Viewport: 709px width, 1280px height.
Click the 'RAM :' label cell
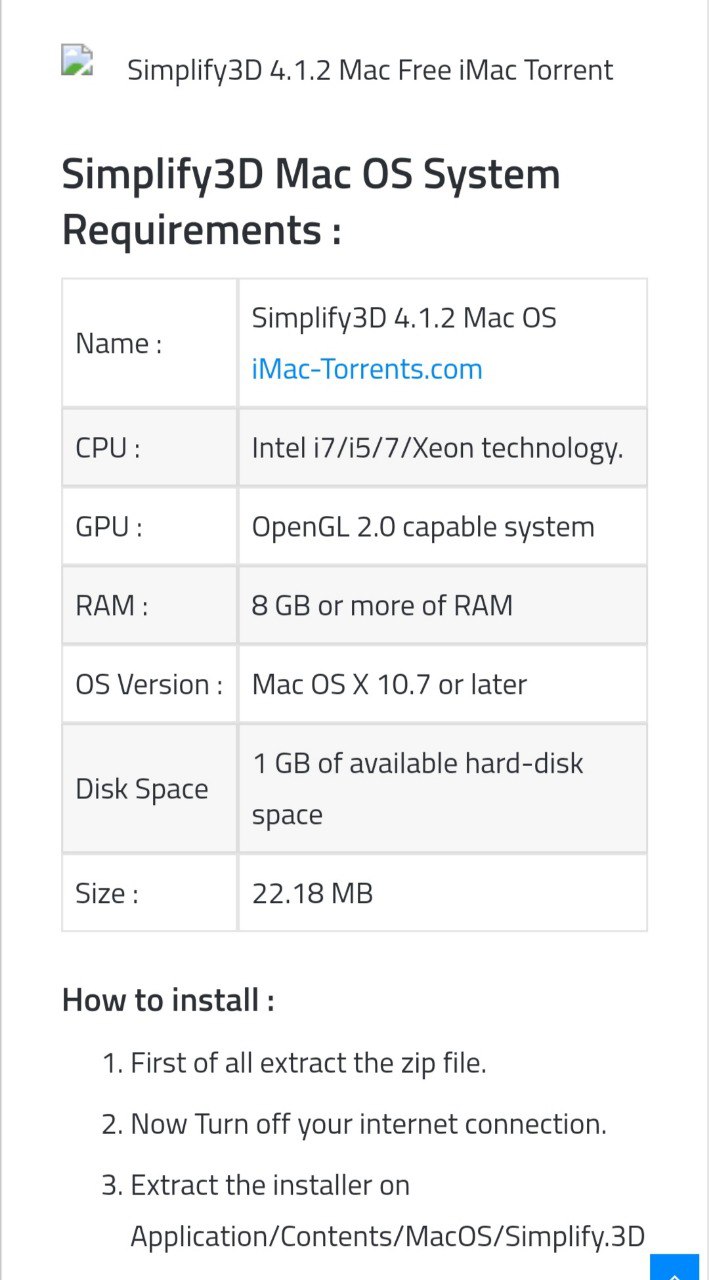[150, 605]
